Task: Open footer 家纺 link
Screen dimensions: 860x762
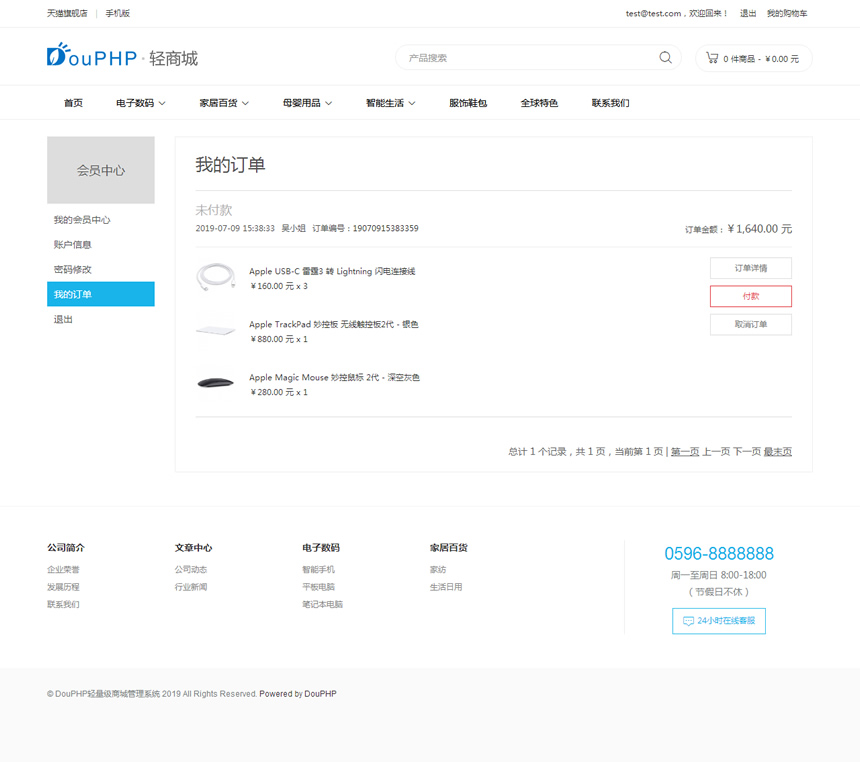Action: coord(438,569)
